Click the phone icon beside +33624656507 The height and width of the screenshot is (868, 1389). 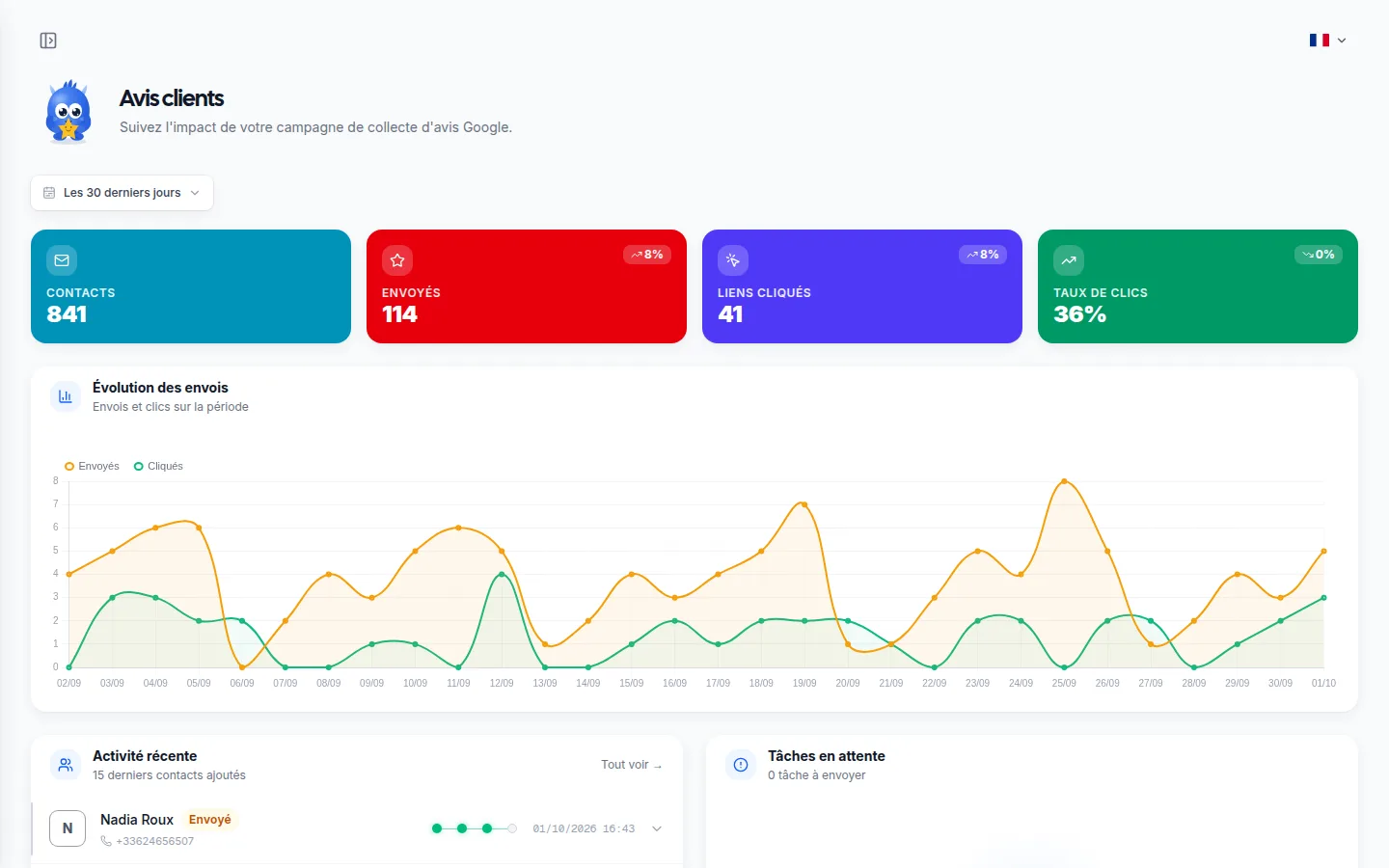click(x=106, y=841)
